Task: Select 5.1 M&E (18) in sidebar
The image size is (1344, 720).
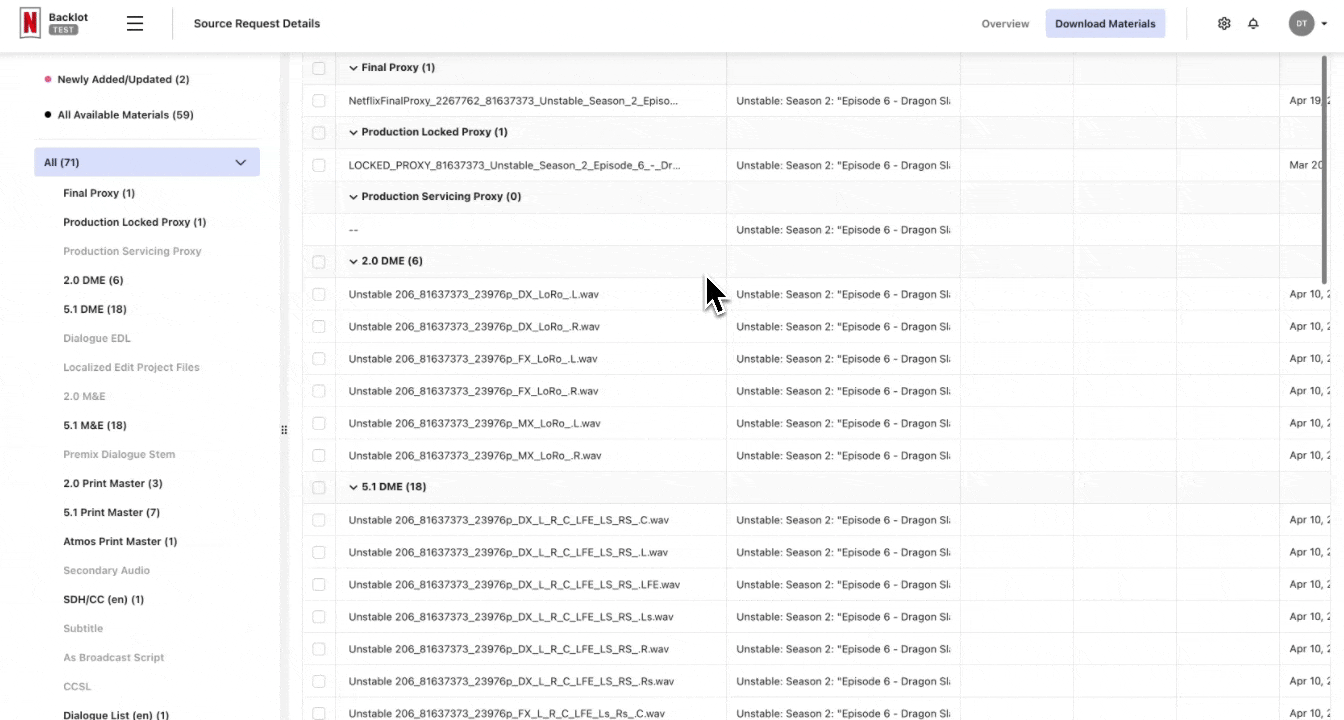Action: [95, 425]
